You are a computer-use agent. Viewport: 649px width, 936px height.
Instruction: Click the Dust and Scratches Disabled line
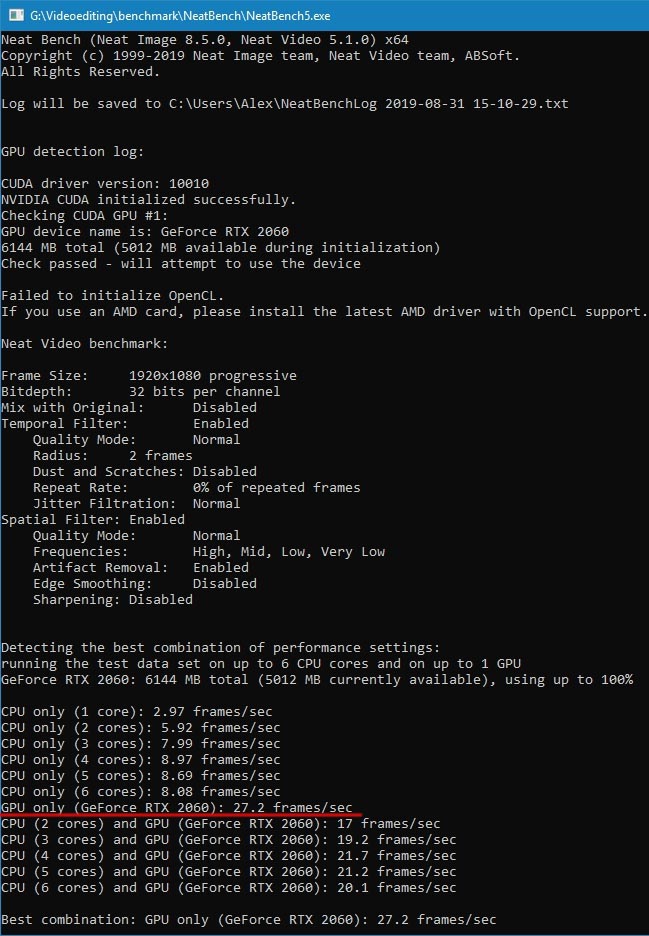(x=144, y=472)
